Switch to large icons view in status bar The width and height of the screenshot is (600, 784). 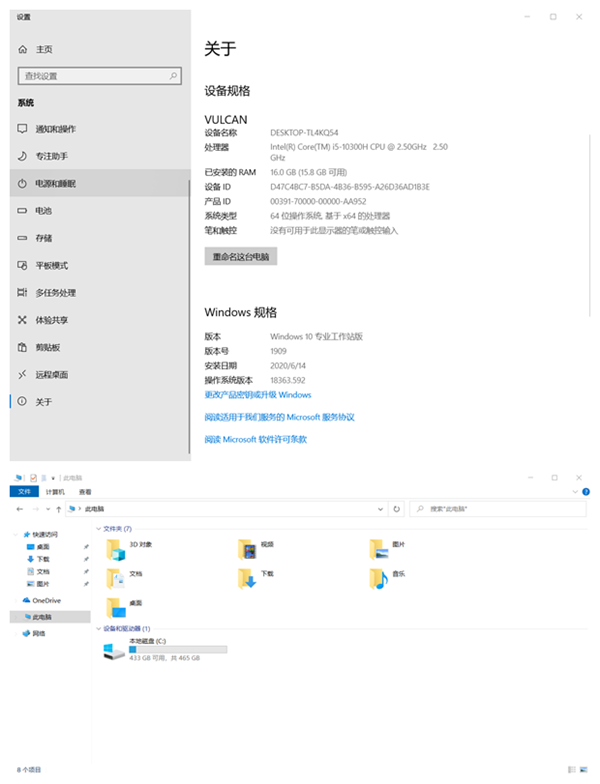584,770
